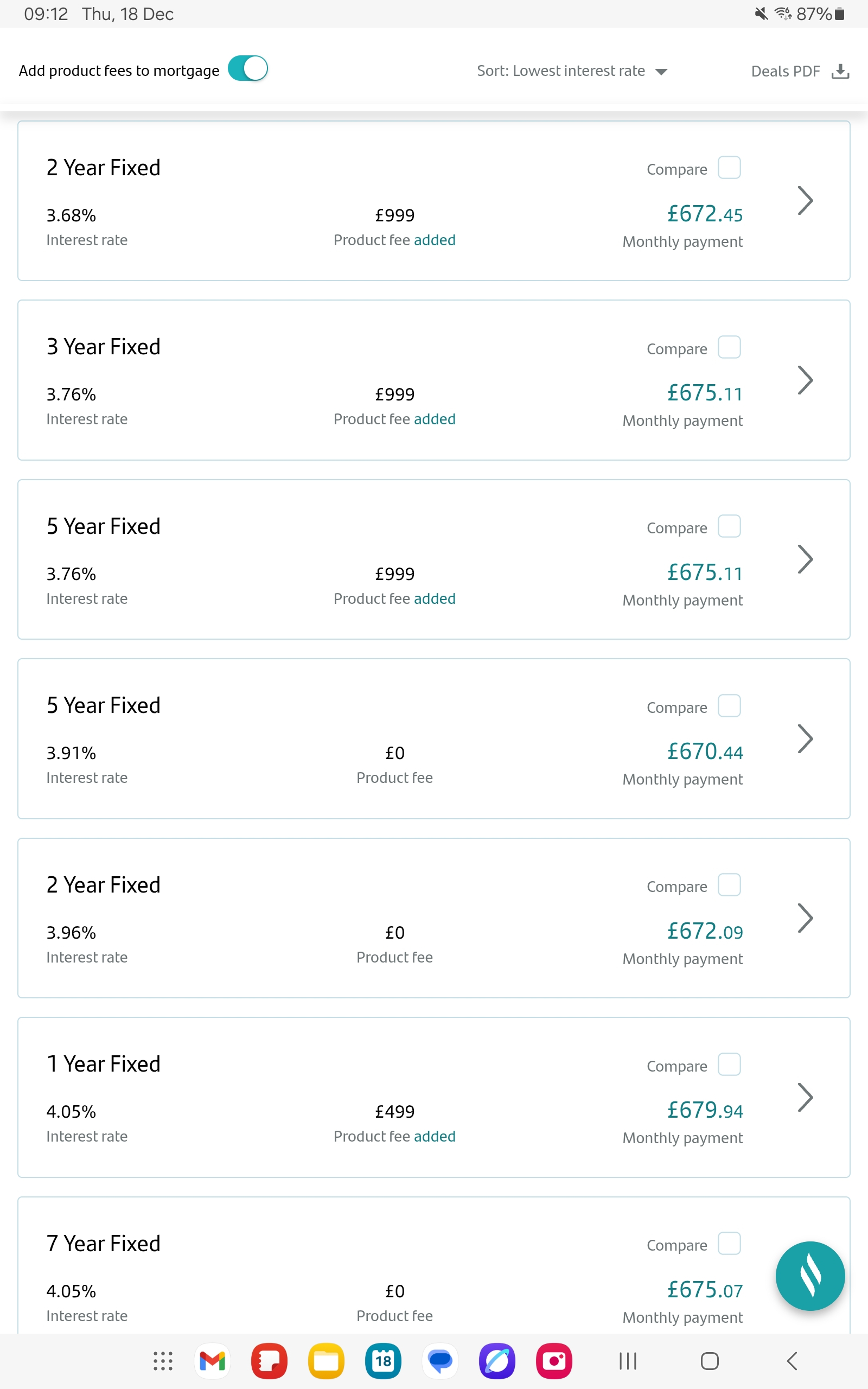Viewport: 868px width, 1389px height.
Task: Check Compare for the 3 Year Fixed deal
Action: pos(729,347)
